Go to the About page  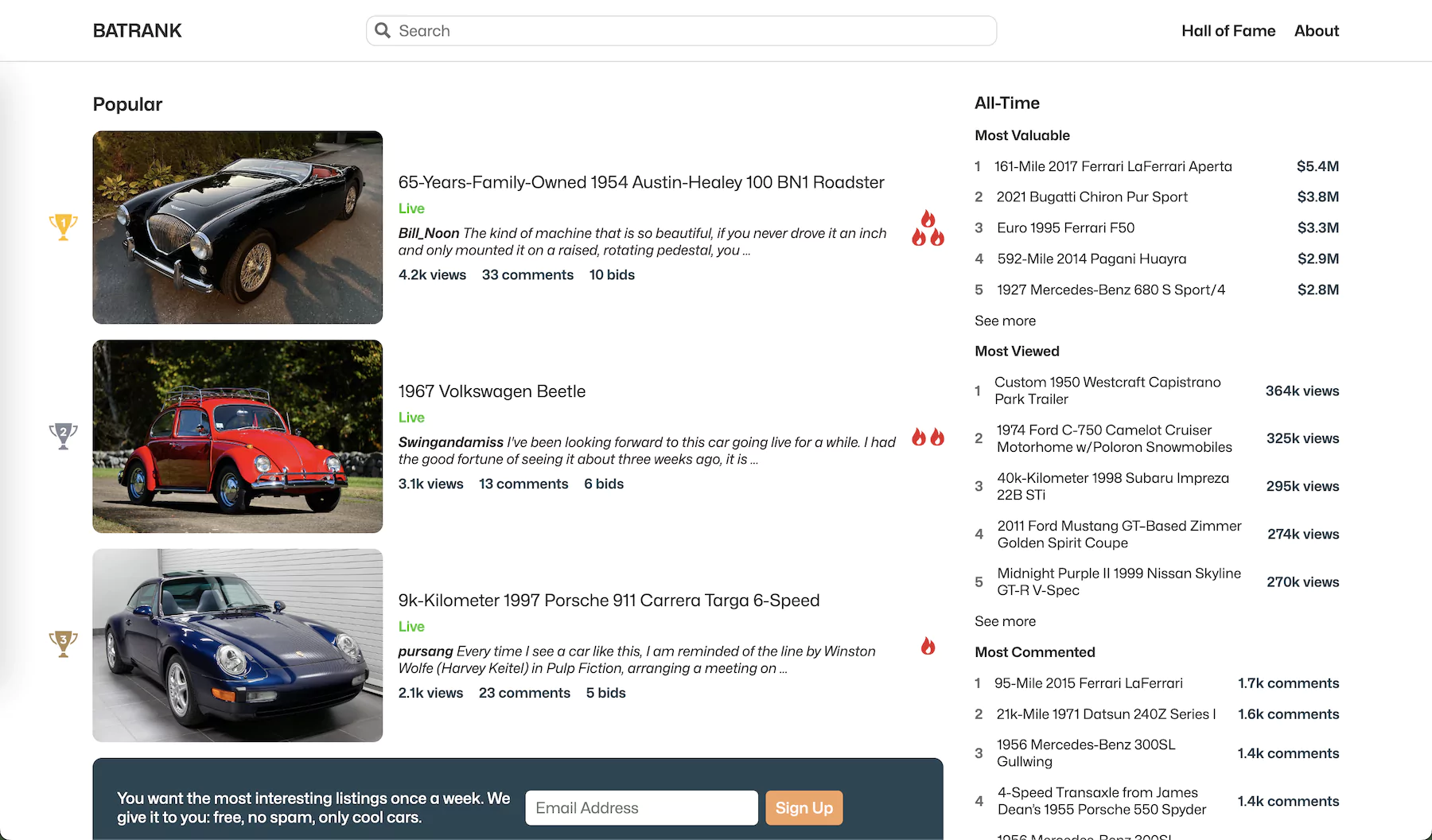1316,30
